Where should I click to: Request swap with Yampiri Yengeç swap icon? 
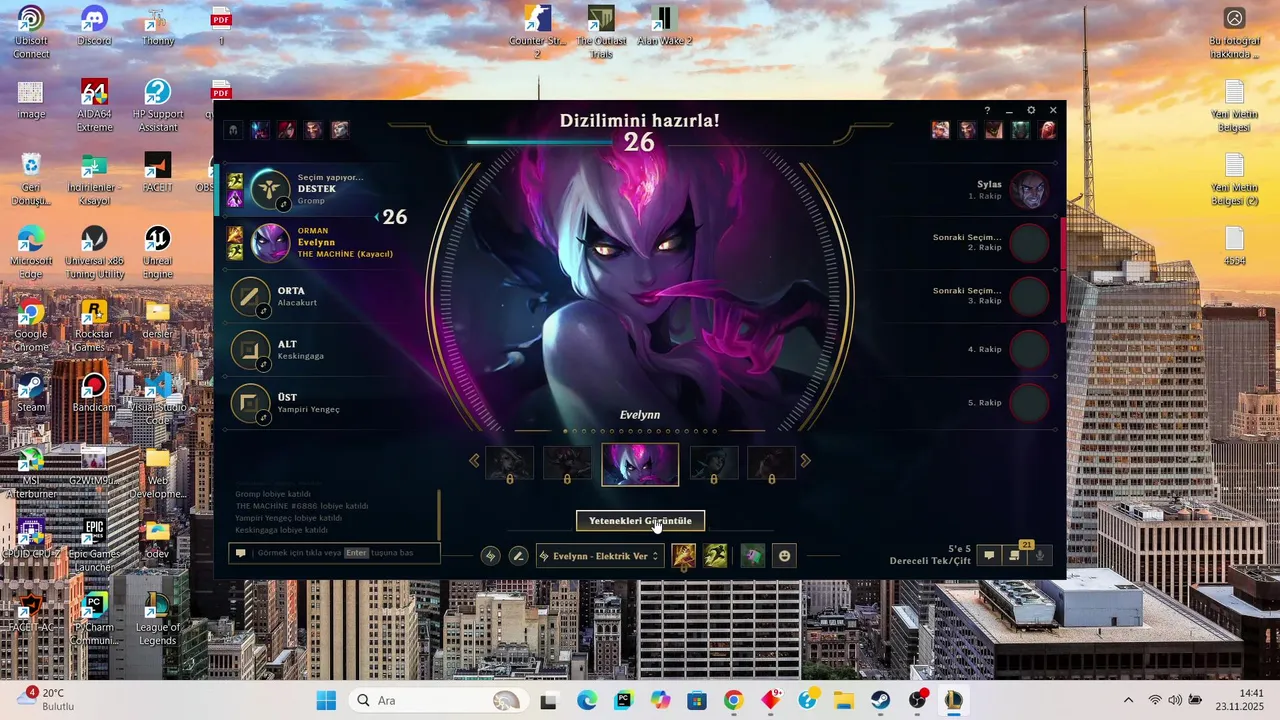(x=264, y=418)
